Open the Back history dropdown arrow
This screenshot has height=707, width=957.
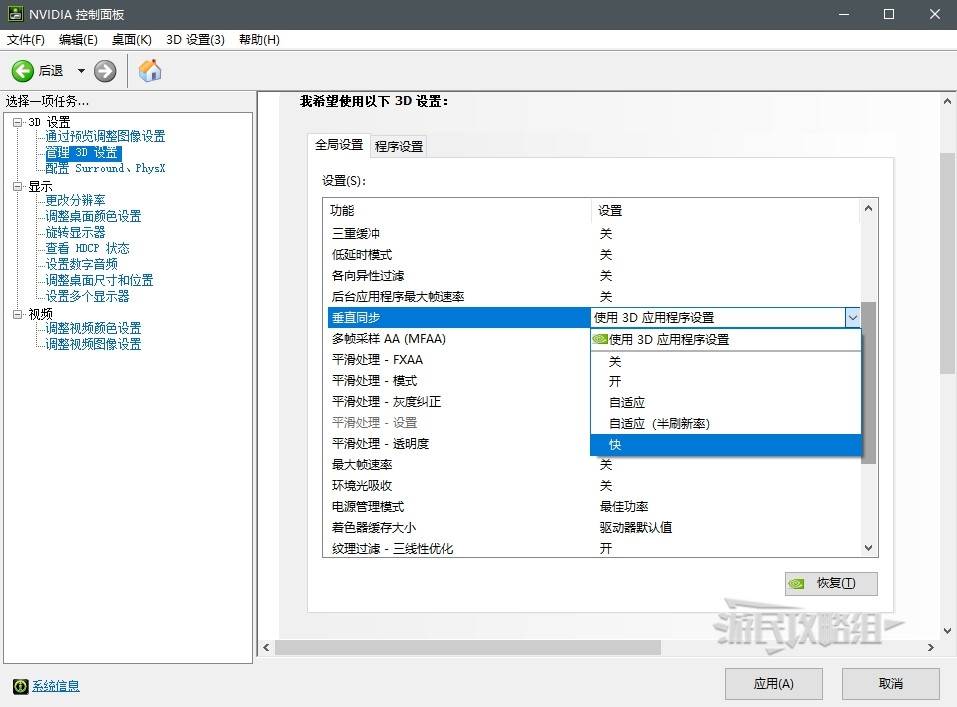81,71
